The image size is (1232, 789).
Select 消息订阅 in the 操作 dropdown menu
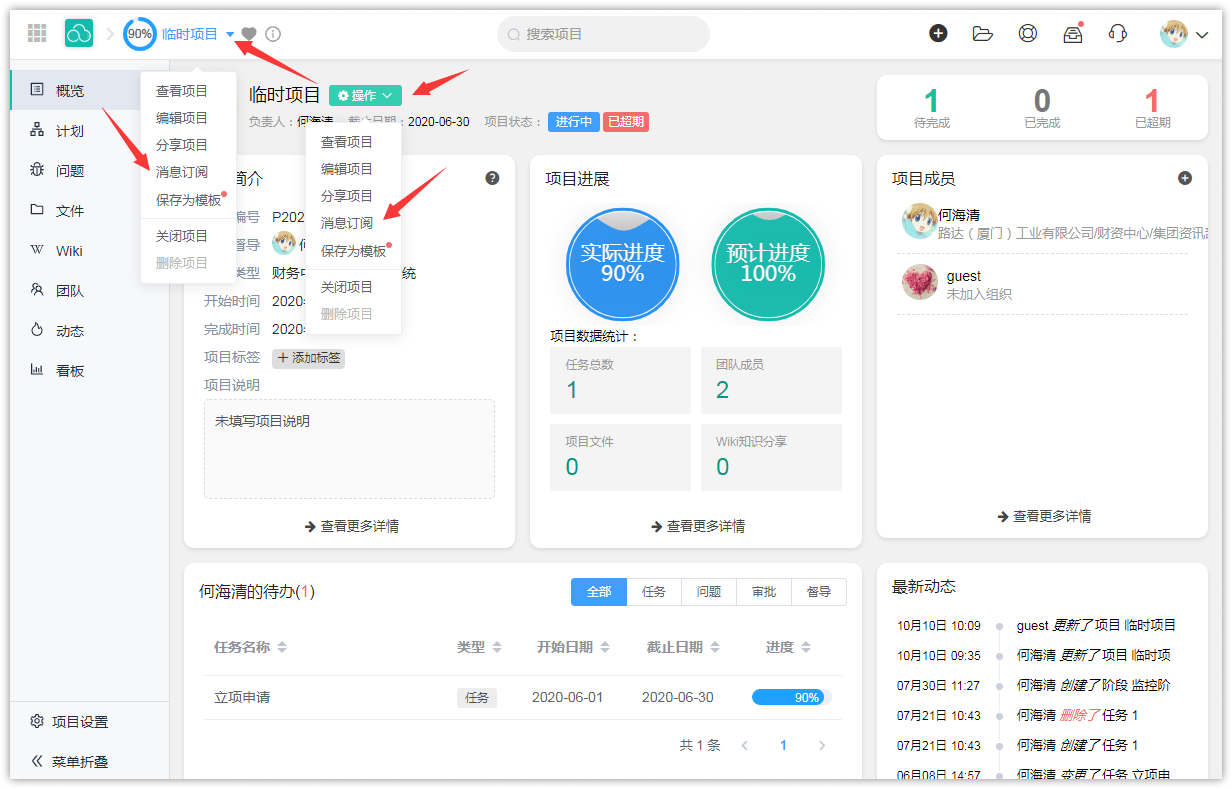(x=346, y=223)
